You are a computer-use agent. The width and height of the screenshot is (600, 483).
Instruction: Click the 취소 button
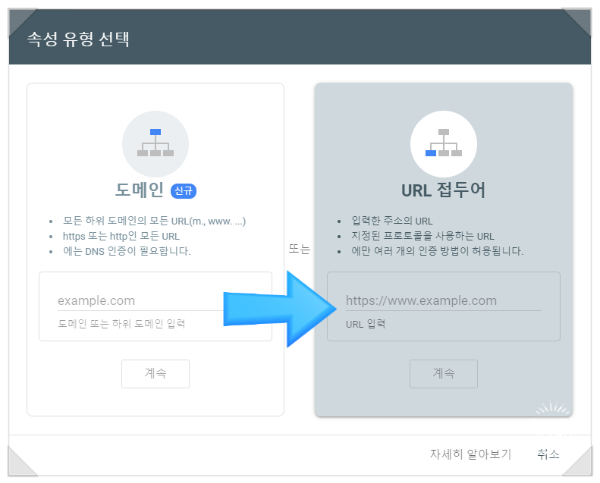click(x=548, y=454)
